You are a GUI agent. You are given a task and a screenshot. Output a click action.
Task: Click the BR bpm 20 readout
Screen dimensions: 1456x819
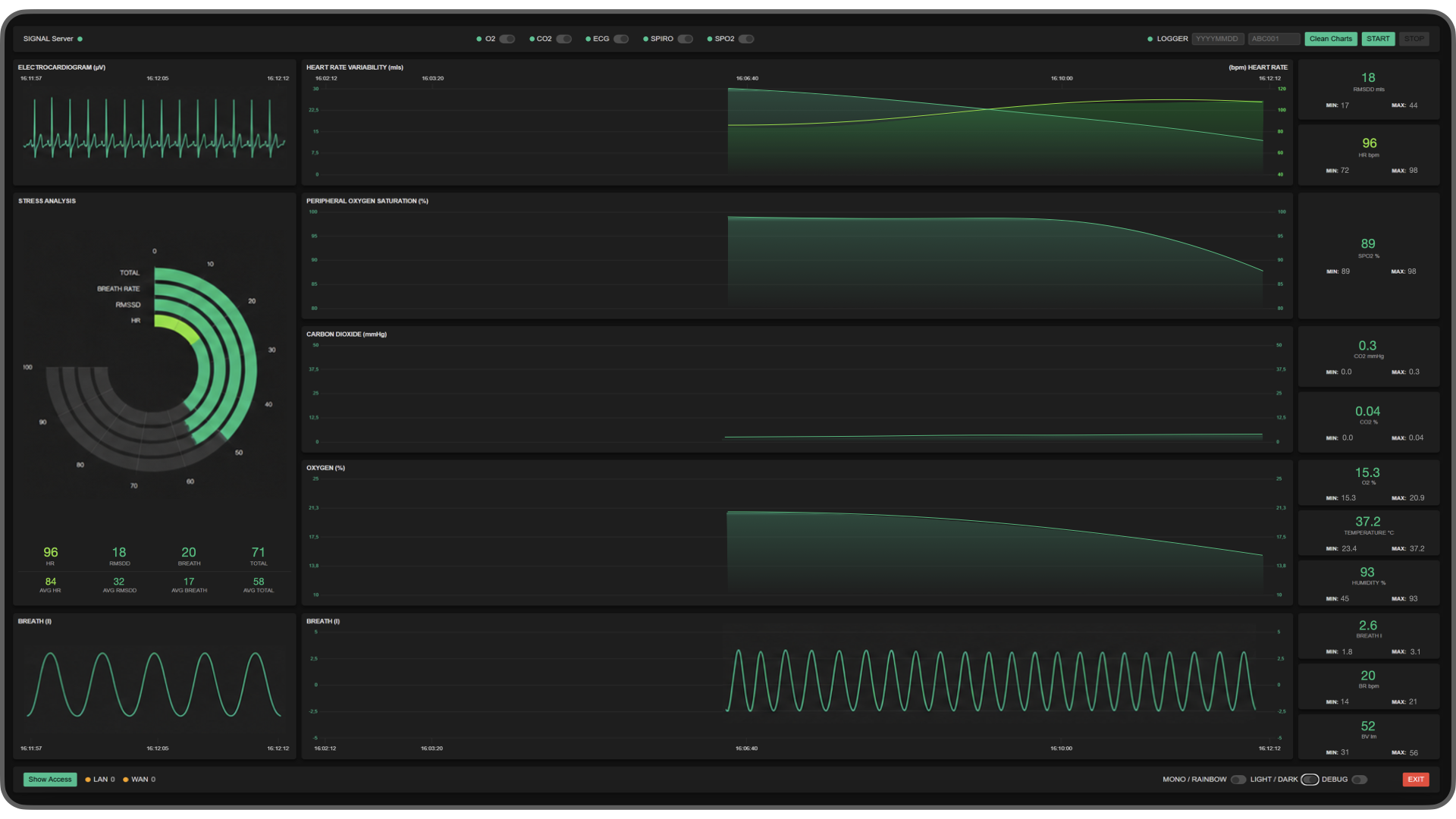[1368, 676]
